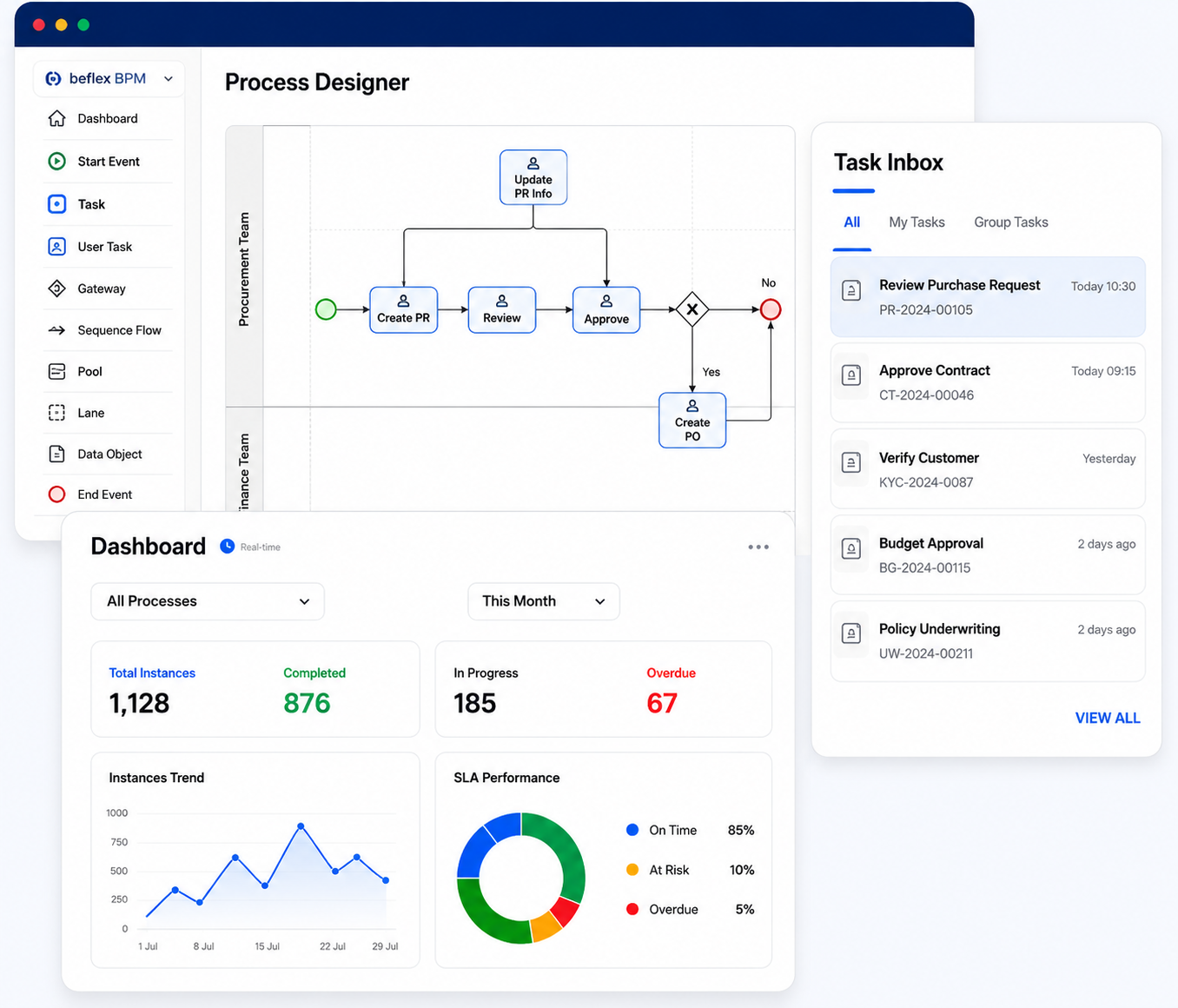Select the Create PO task node

(692, 421)
